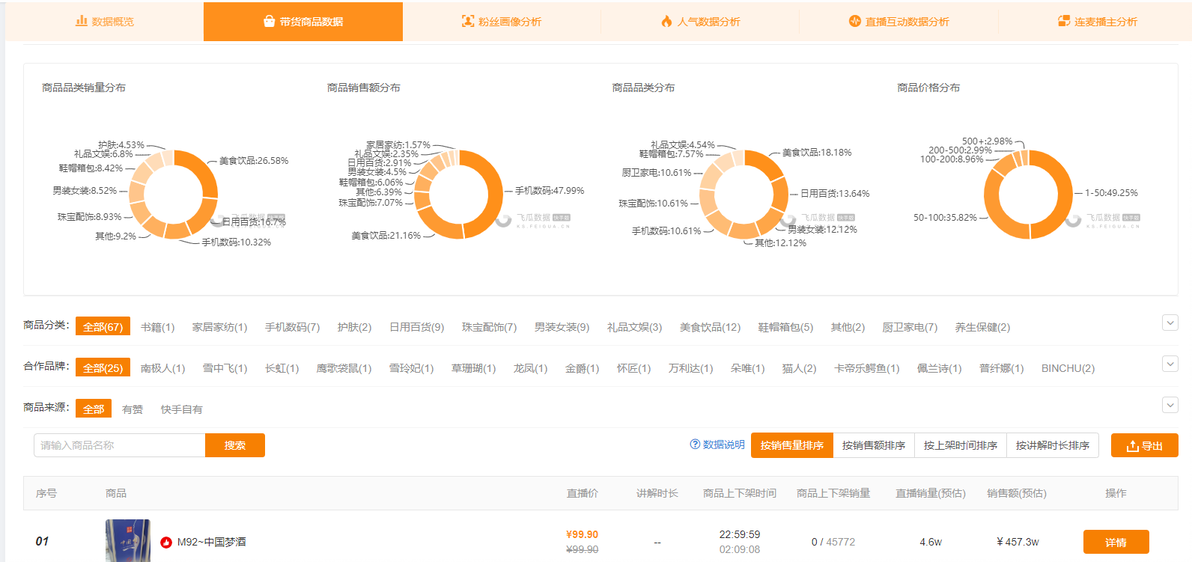Sort products by 按上架时间排序
1192x562 pixels.
pyautogui.click(x=961, y=446)
